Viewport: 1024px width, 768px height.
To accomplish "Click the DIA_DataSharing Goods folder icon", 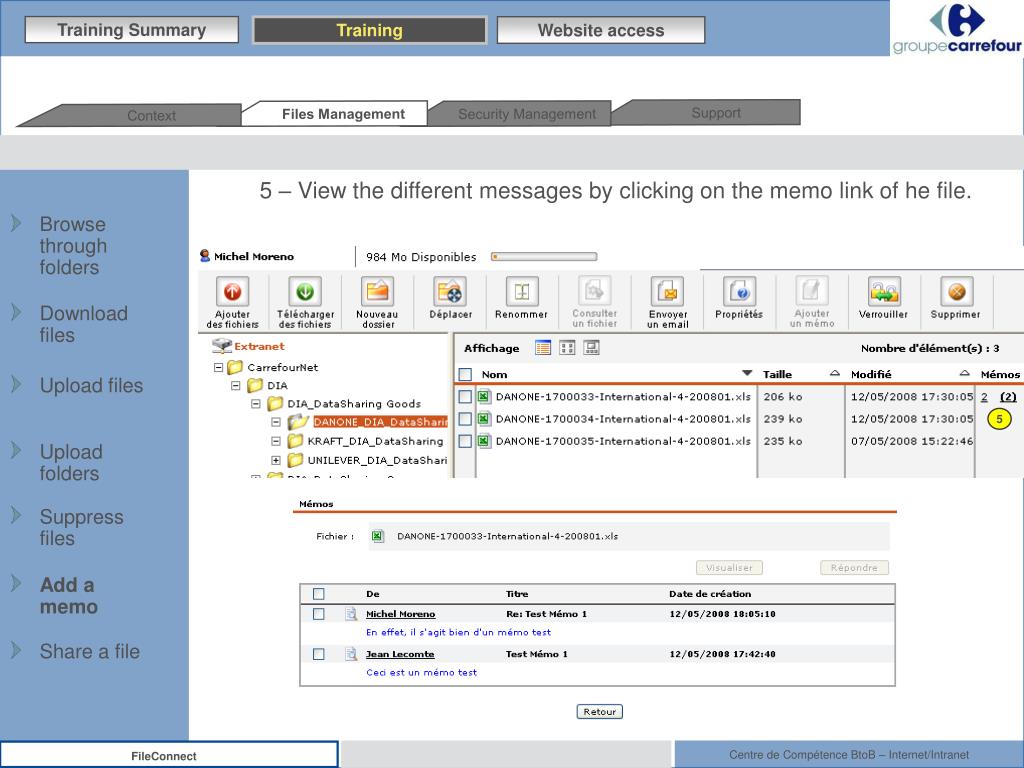I will pos(276,404).
